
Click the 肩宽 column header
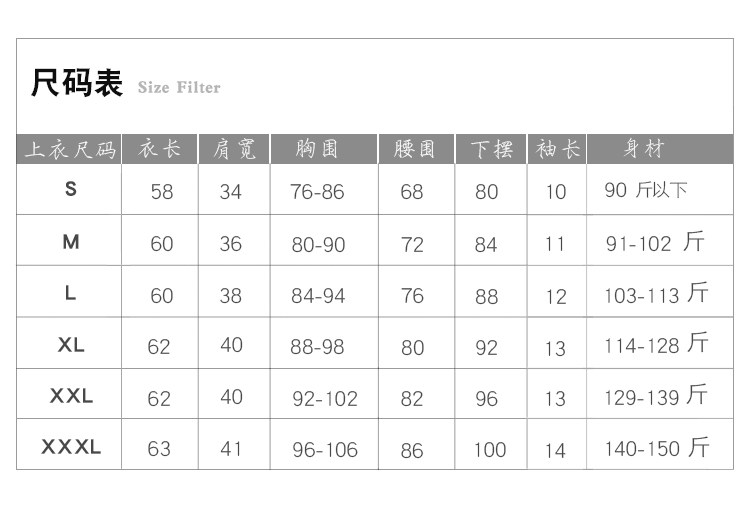tap(234, 150)
